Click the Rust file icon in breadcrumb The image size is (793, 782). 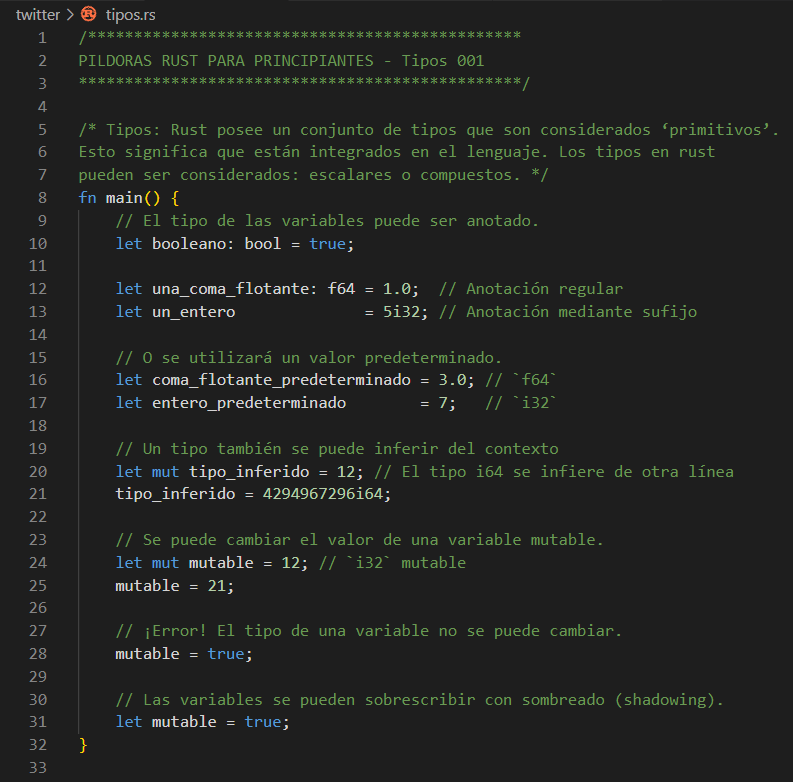click(x=89, y=14)
